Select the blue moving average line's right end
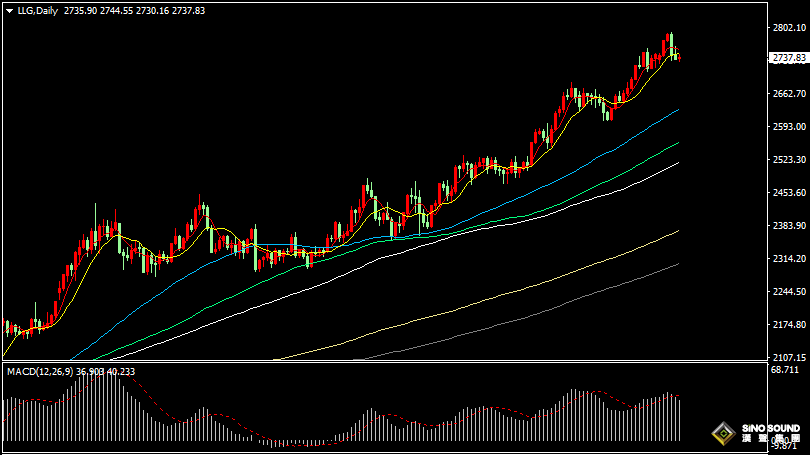This screenshot has width=810, height=455. (677, 110)
